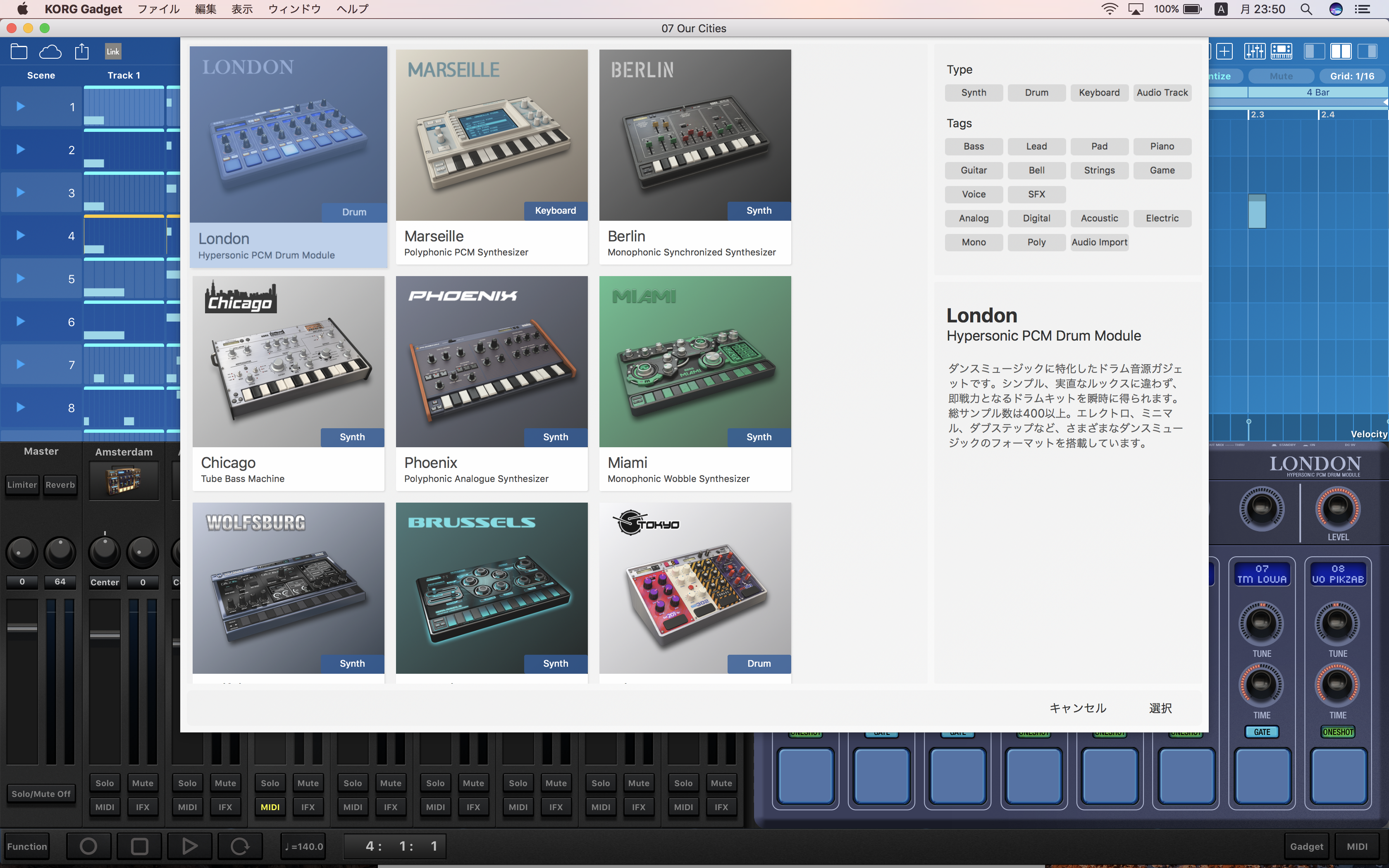Image resolution: width=1389 pixels, height=868 pixels.
Task: Switch to the bottom-right MIDI tab
Action: click(x=1358, y=846)
